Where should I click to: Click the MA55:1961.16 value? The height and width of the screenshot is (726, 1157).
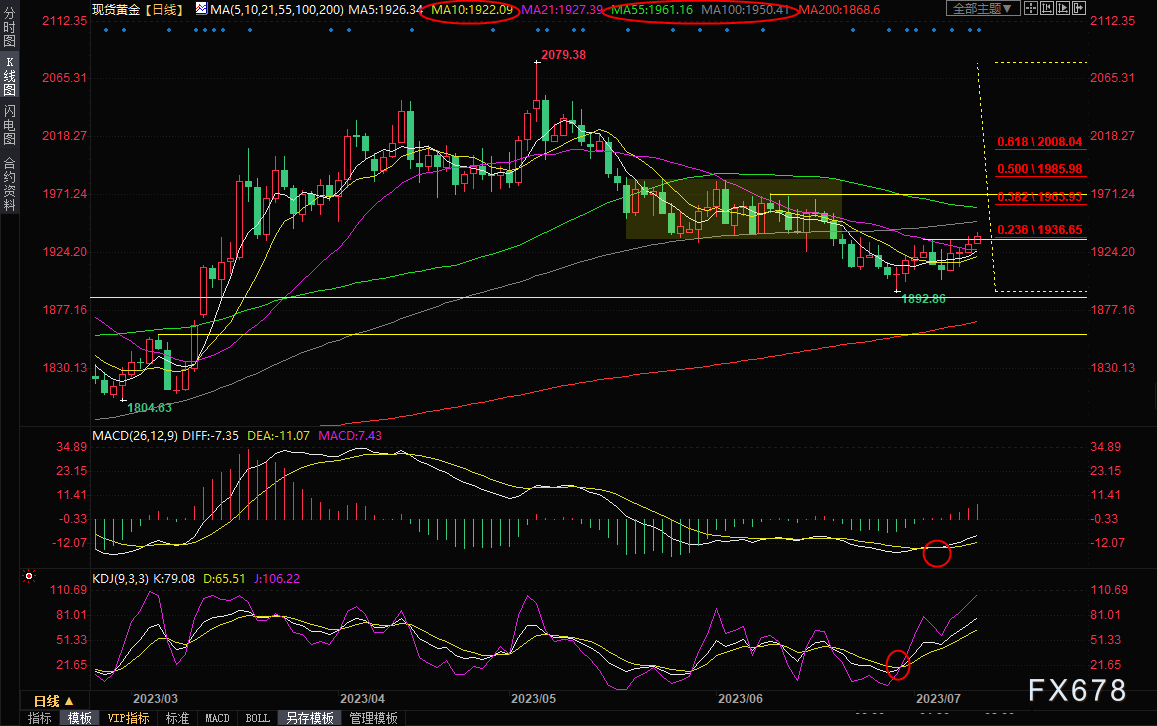click(x=652, y=10)
